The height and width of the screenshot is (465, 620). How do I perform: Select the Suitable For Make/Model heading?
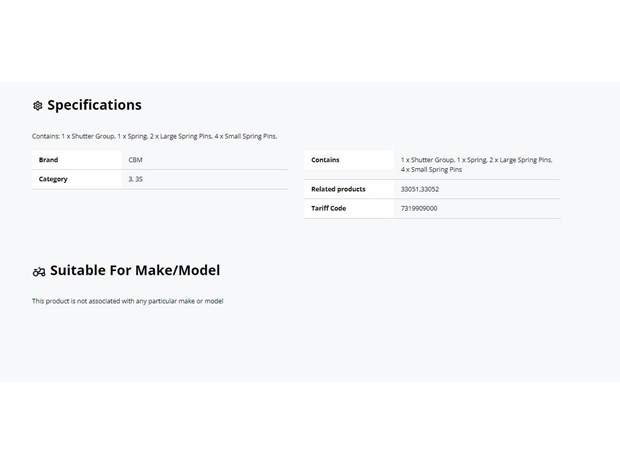pos(135,270)
